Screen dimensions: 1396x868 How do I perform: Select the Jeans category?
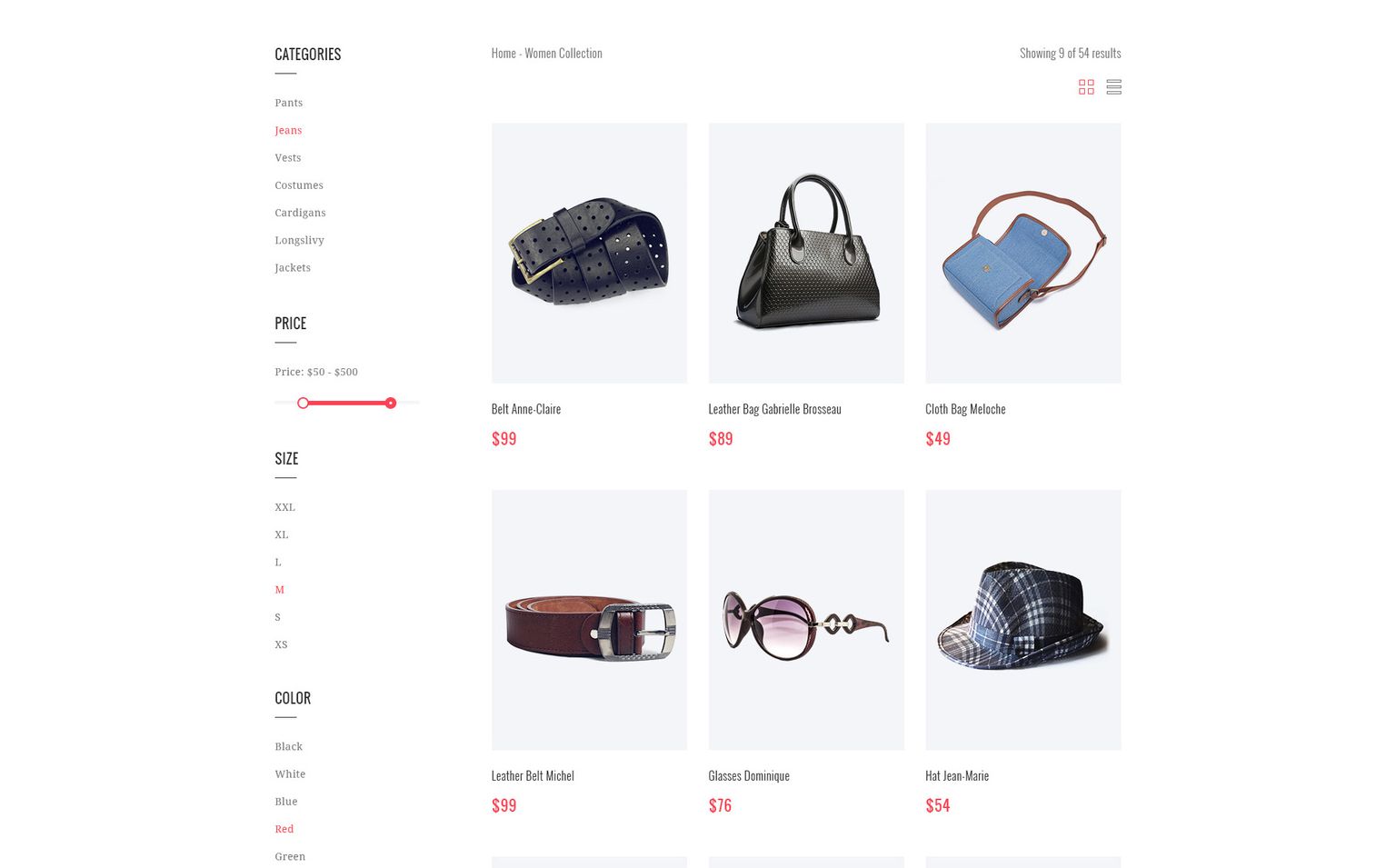288,130
